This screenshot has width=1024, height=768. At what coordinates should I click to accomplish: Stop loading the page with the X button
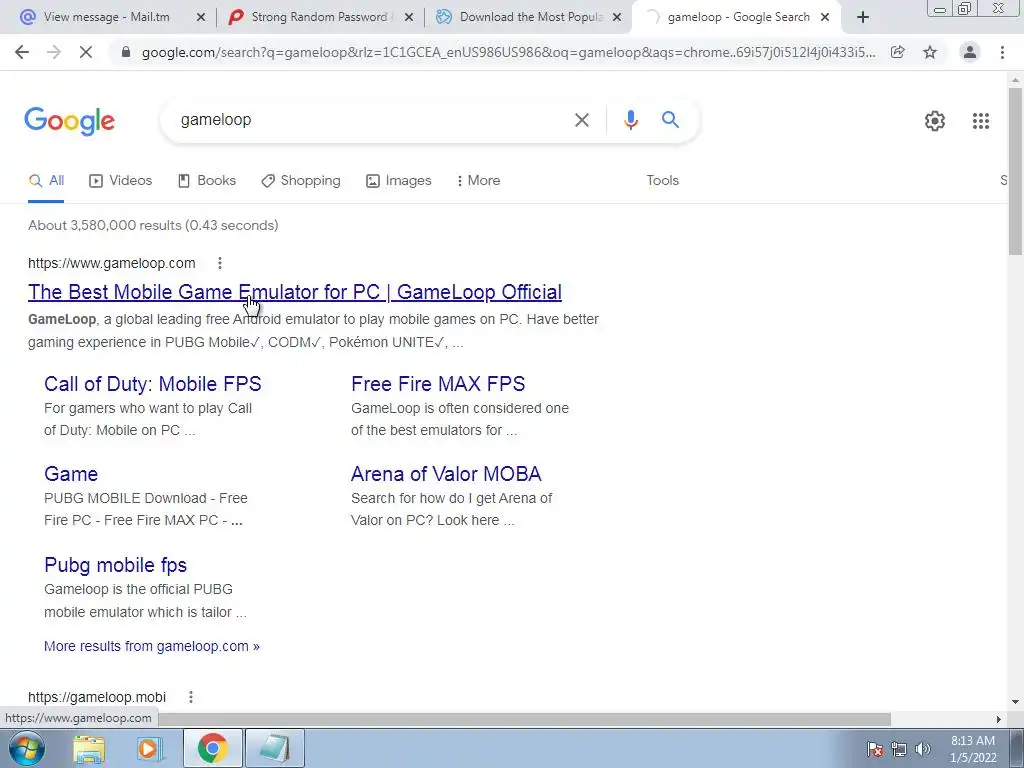pos(86,52)
